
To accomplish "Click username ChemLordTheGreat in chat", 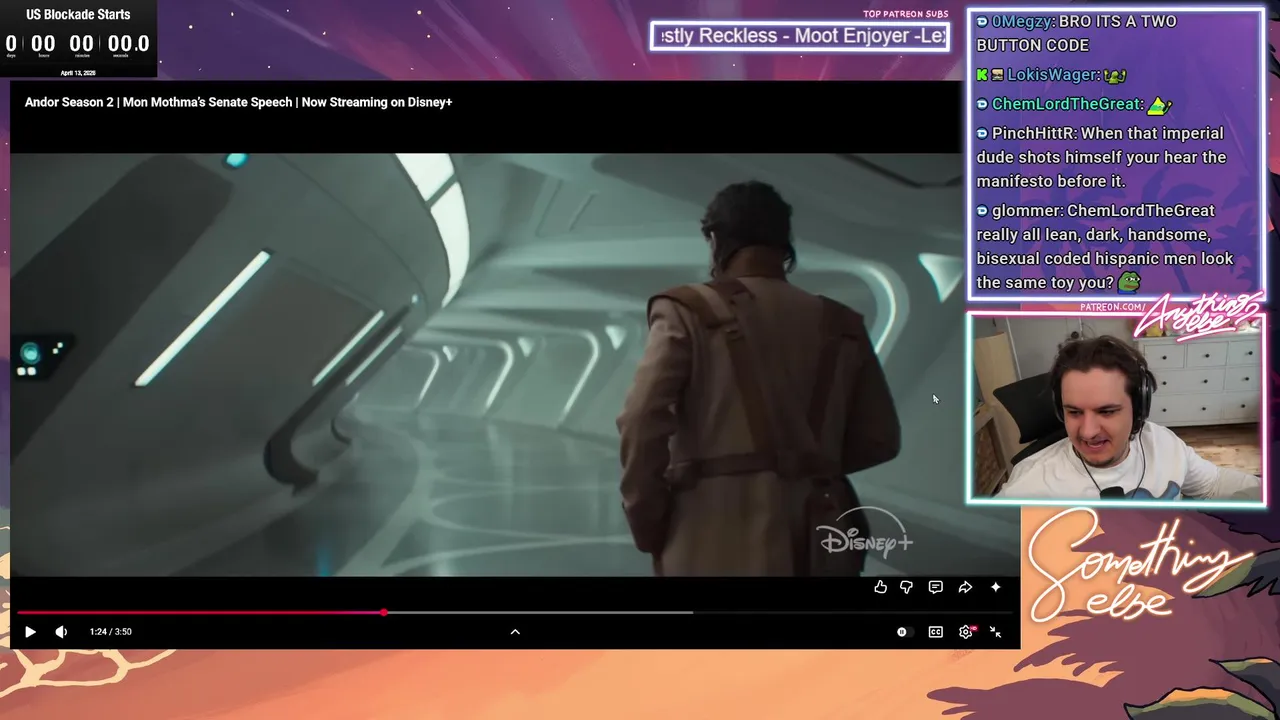I will point(1066,104).
